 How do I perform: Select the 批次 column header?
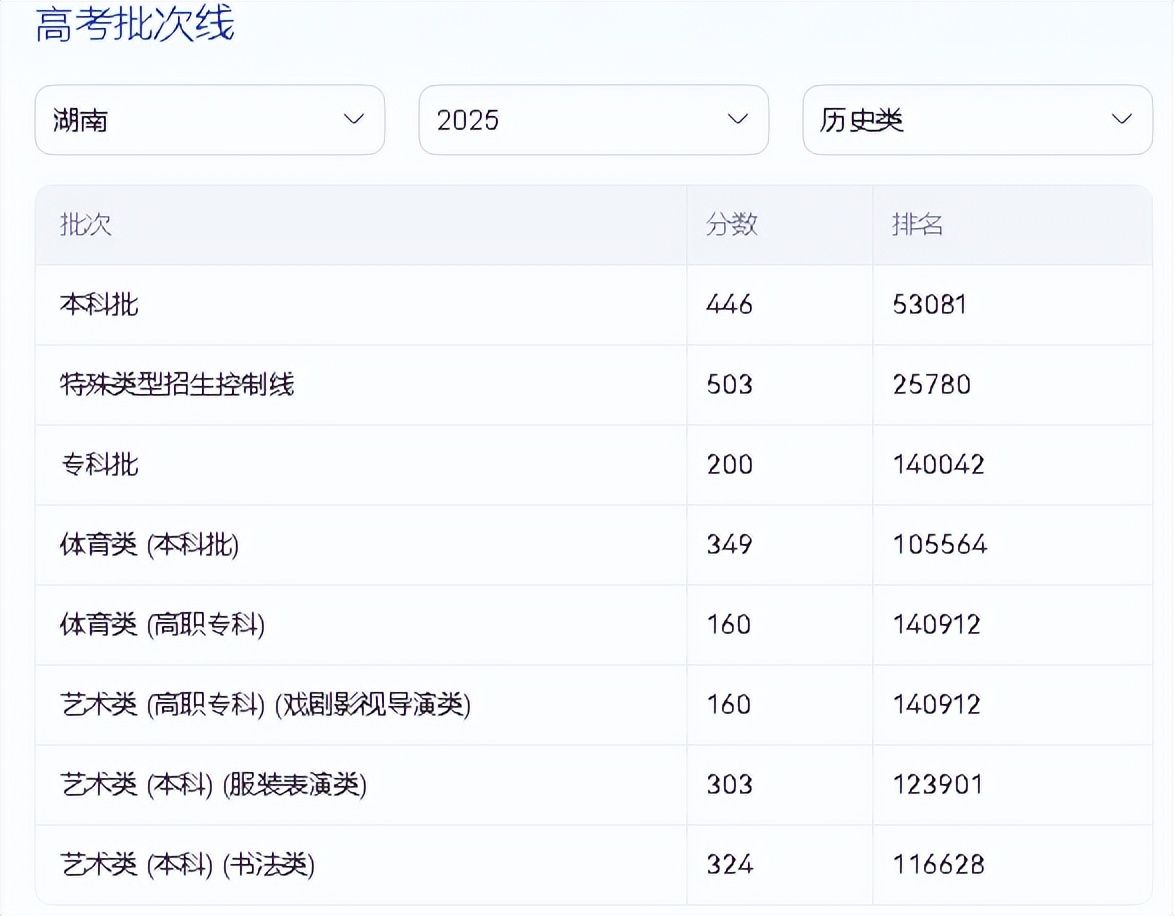[x=86, y=226]
